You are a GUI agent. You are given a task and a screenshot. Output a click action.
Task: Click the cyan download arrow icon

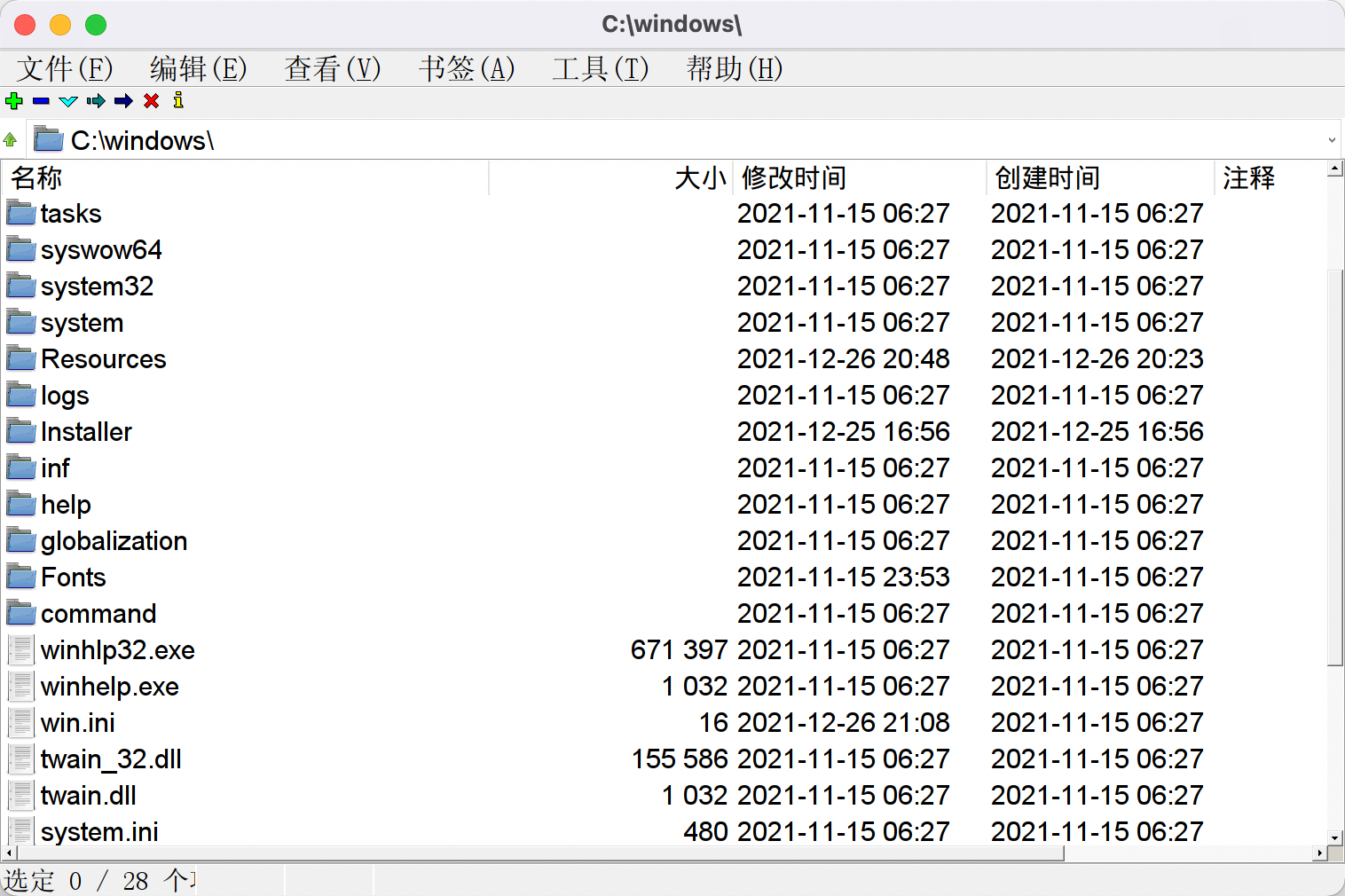68,101
